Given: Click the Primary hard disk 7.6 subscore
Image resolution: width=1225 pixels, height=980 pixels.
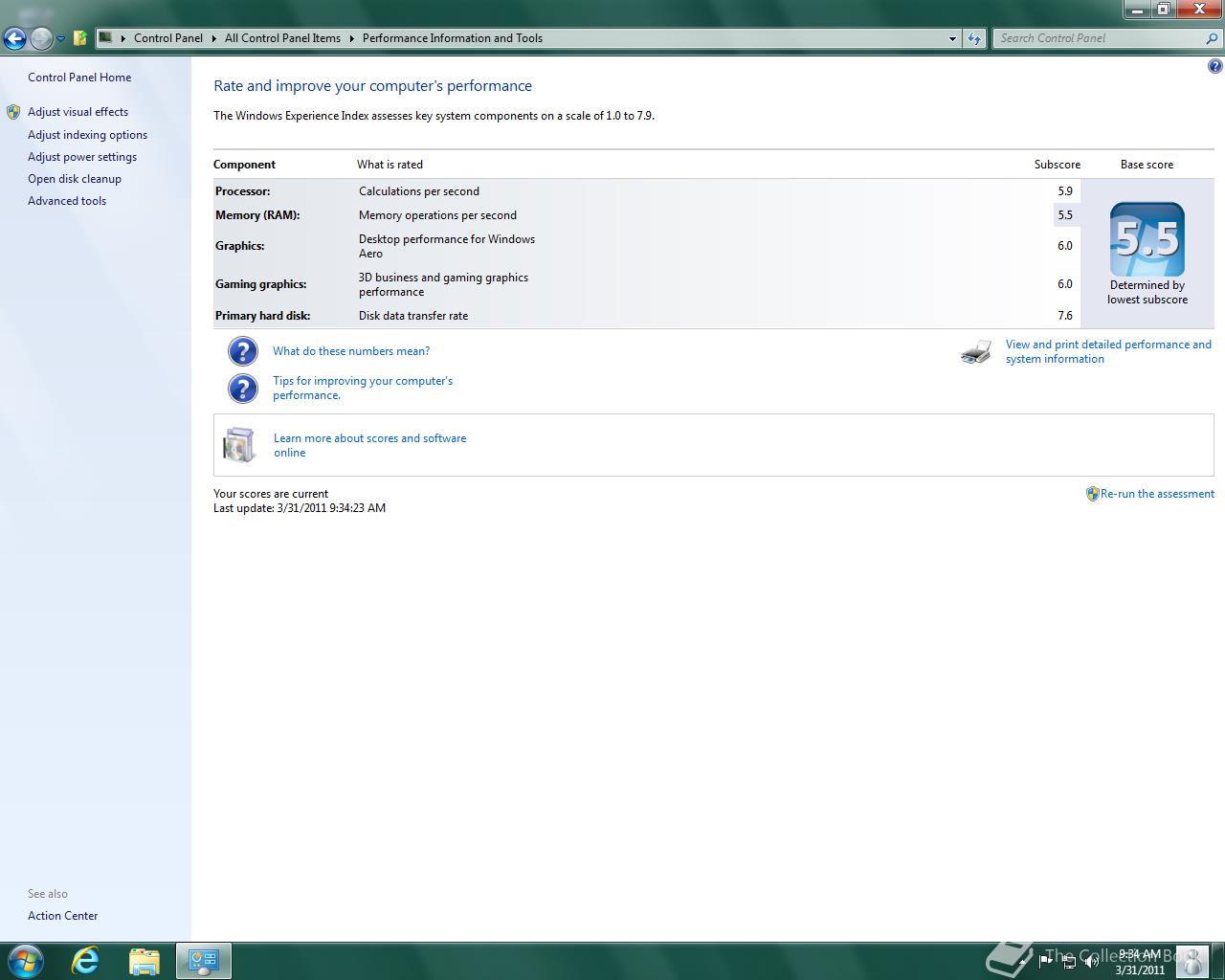Looking at the screenshot, I should pyautogui.click(x=1065, y=316).
